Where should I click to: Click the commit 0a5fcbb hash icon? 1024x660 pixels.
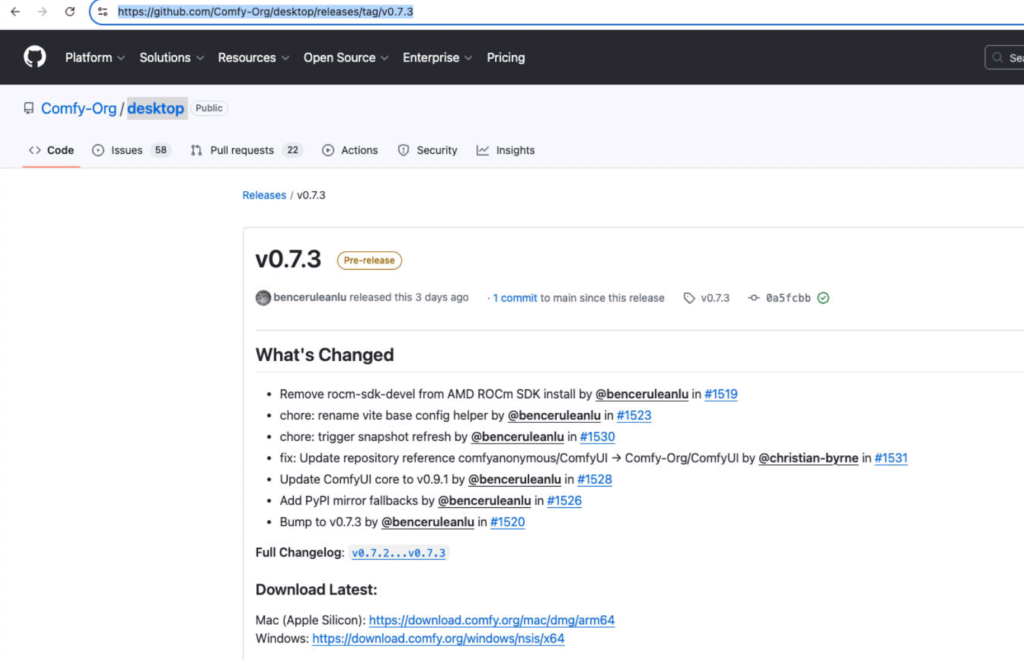(x=753, y=298)
